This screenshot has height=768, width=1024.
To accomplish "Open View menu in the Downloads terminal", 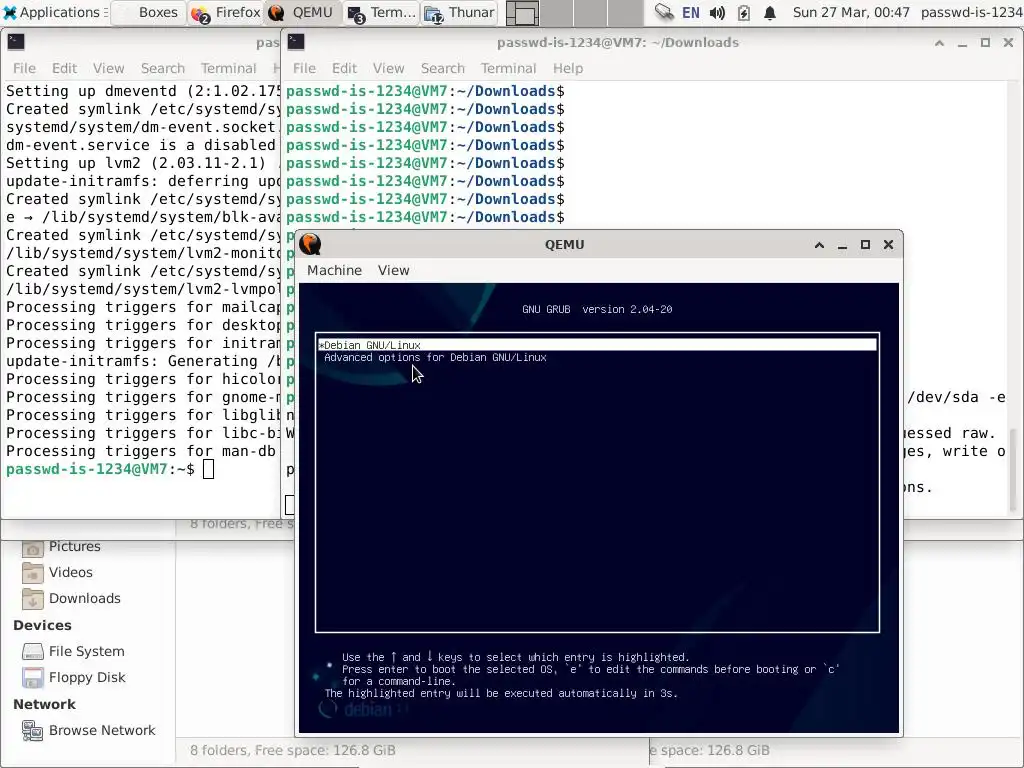I will pyautogui.click(x=389, y=68).
